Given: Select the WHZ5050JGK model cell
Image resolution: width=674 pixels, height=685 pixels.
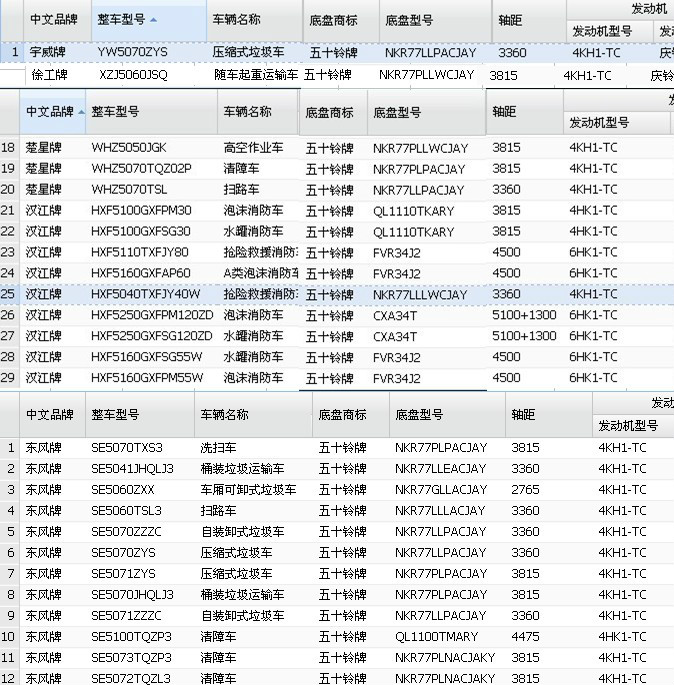Looking at the screenshot, I should (128, 148).
